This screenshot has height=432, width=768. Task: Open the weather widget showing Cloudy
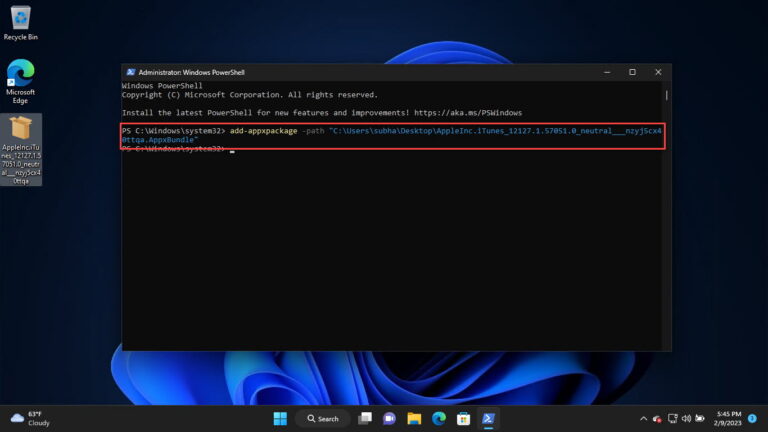[30, 419]
